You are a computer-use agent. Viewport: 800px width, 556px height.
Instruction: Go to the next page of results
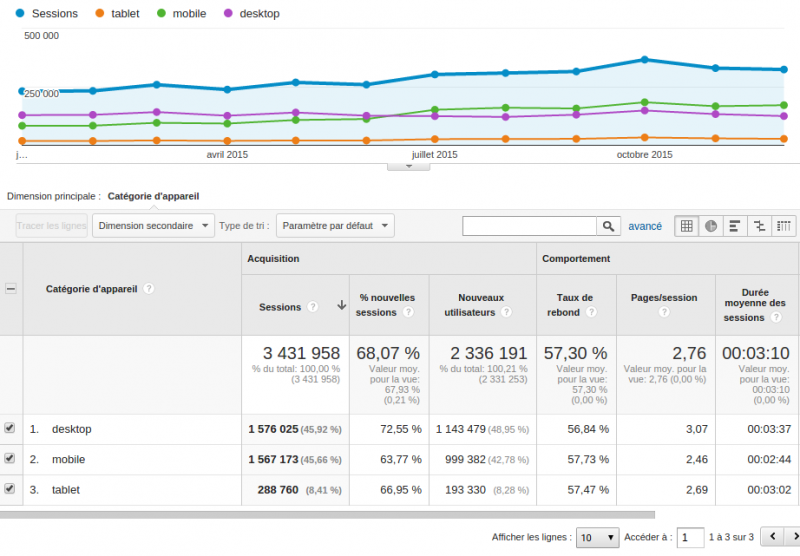pyautogui.click(x=795, y=537)
